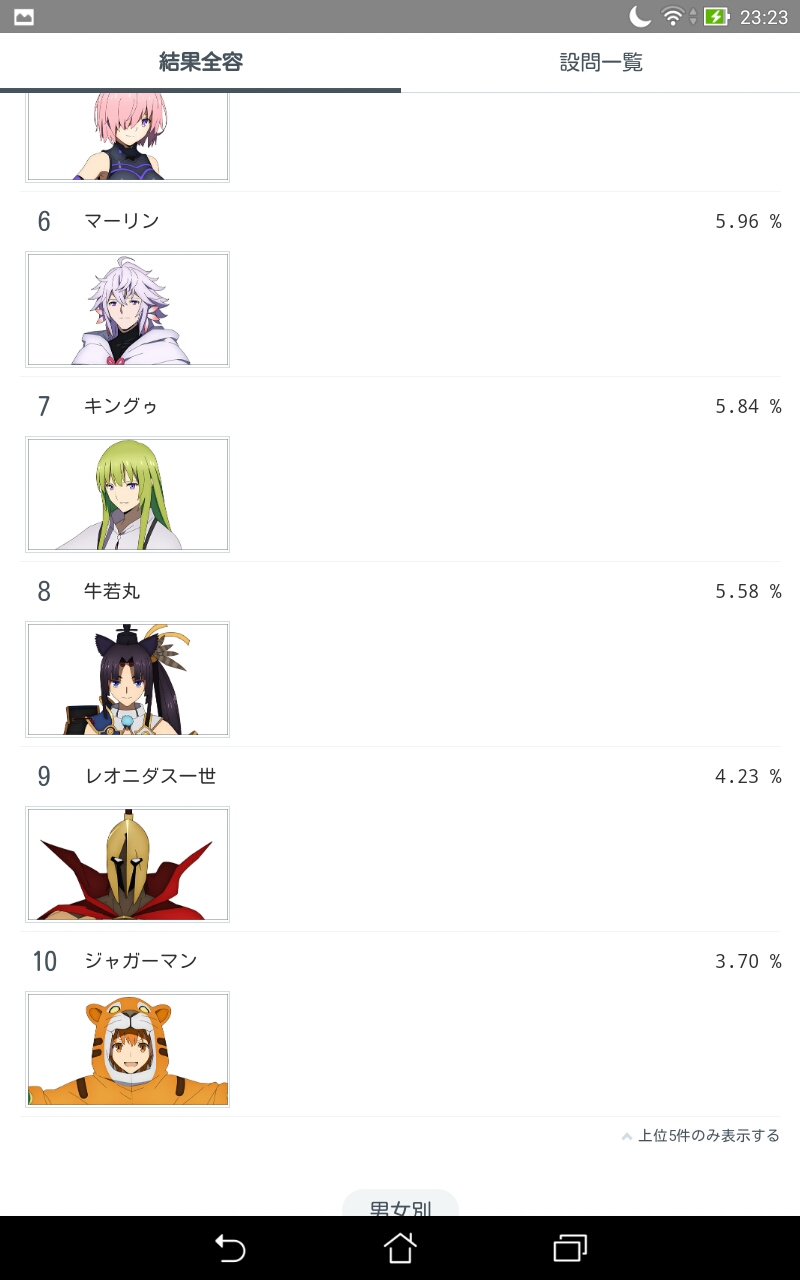Collapse list with 上位5件のみ表示する link
The height and width of the screenshot is (1280, 800).
(709, 1136)
